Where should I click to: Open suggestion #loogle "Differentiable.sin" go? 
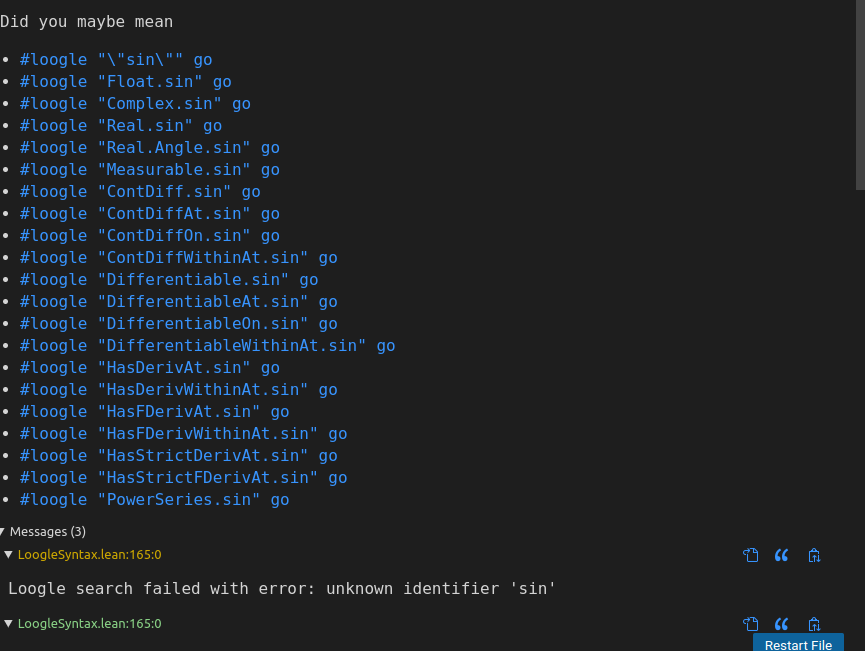[x=169, y=280]
